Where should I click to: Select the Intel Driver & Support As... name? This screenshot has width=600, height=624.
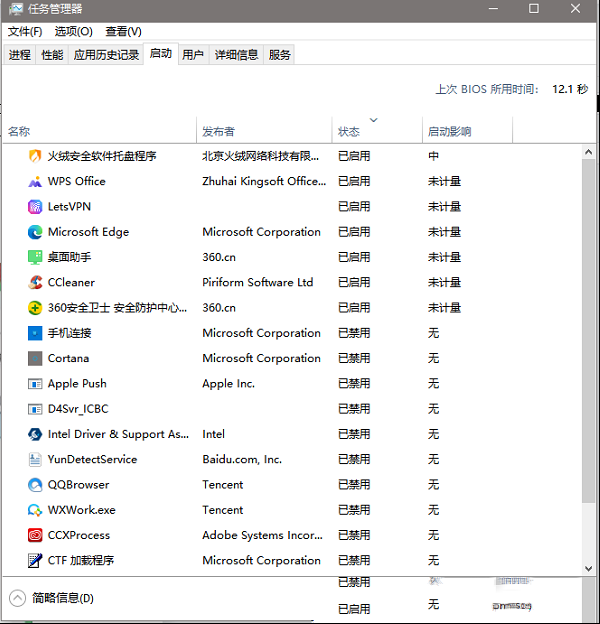tap(118, 434)
